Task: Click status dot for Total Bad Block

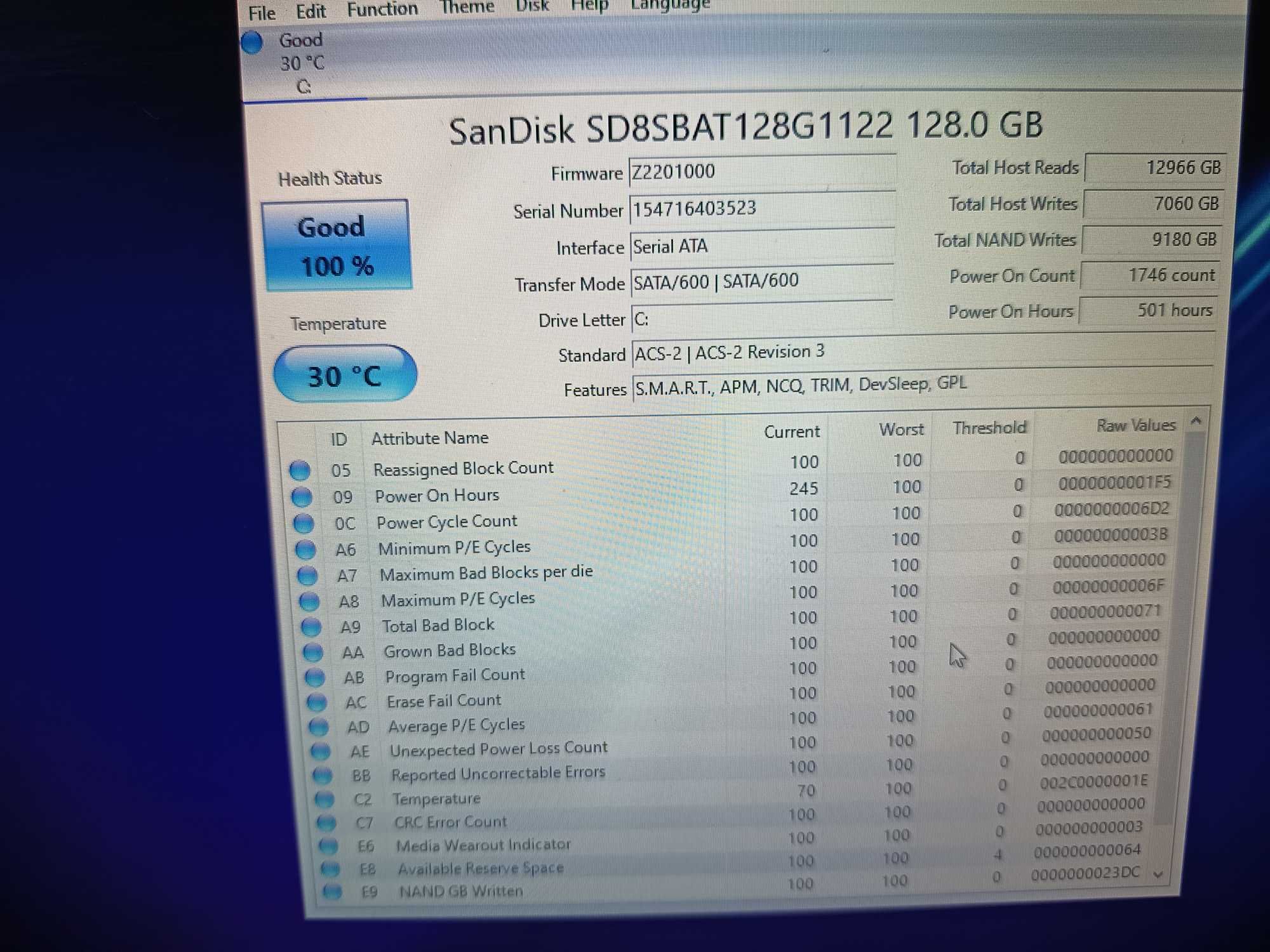Action: click(311, 627)
